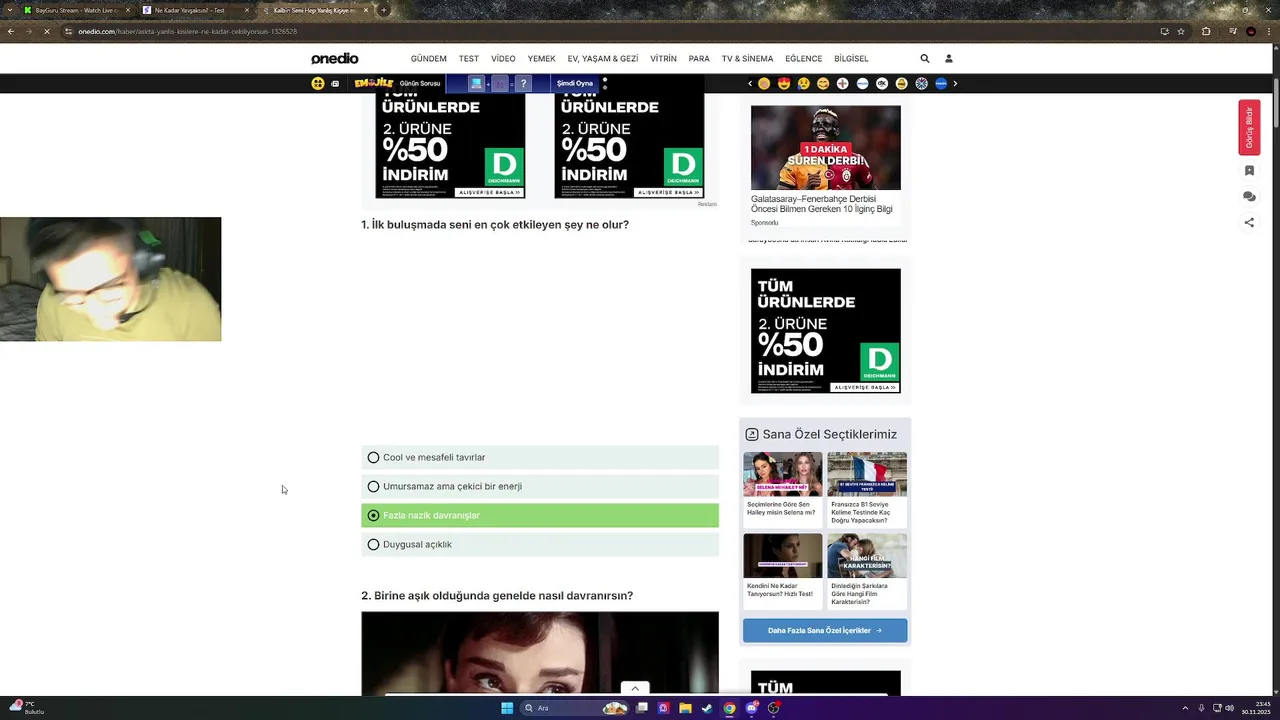Open File Explorer from the taskbar
Image resolution: width=1280 pixels, height=720 pixels.
(685, 708)
